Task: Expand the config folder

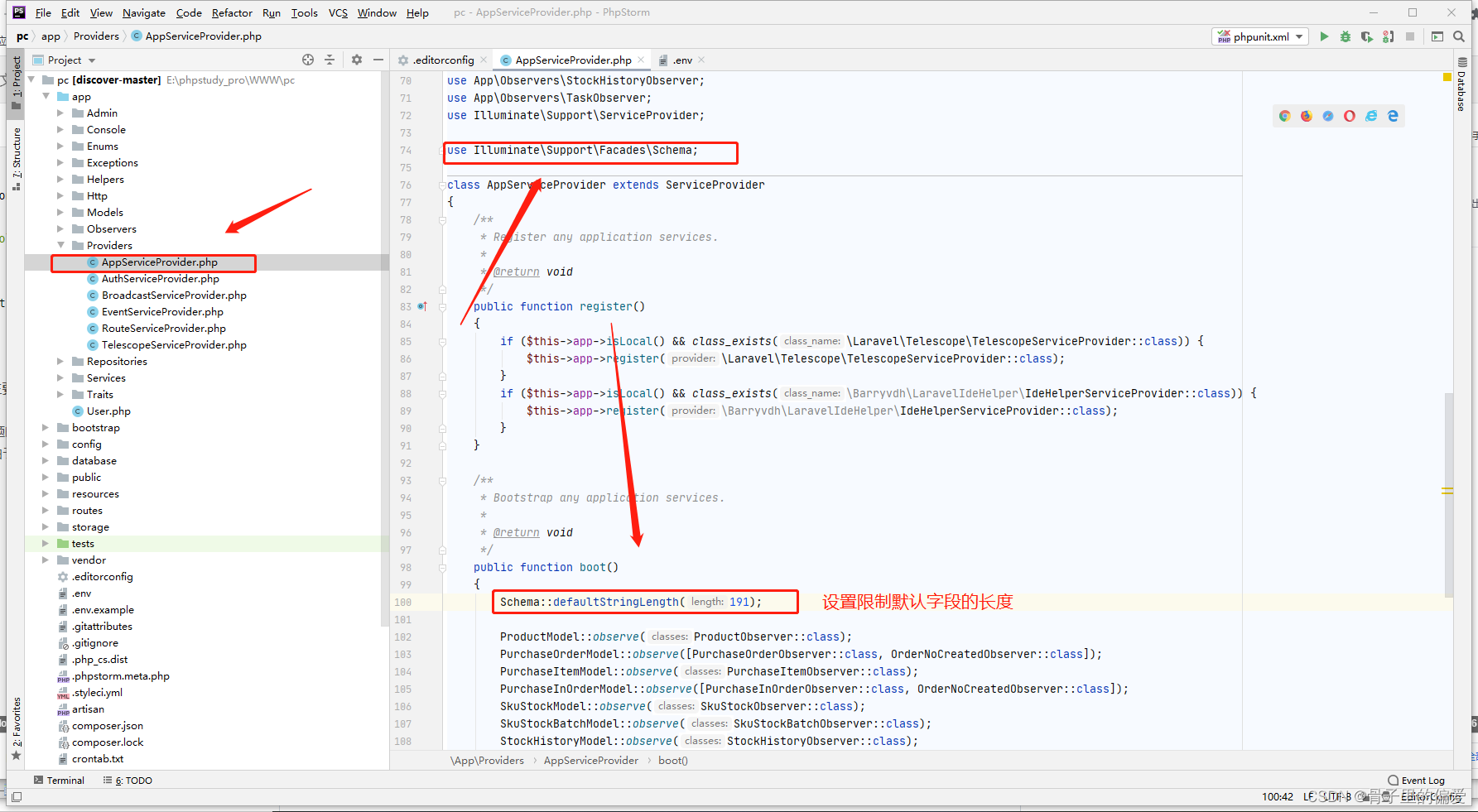Action: 46,444
